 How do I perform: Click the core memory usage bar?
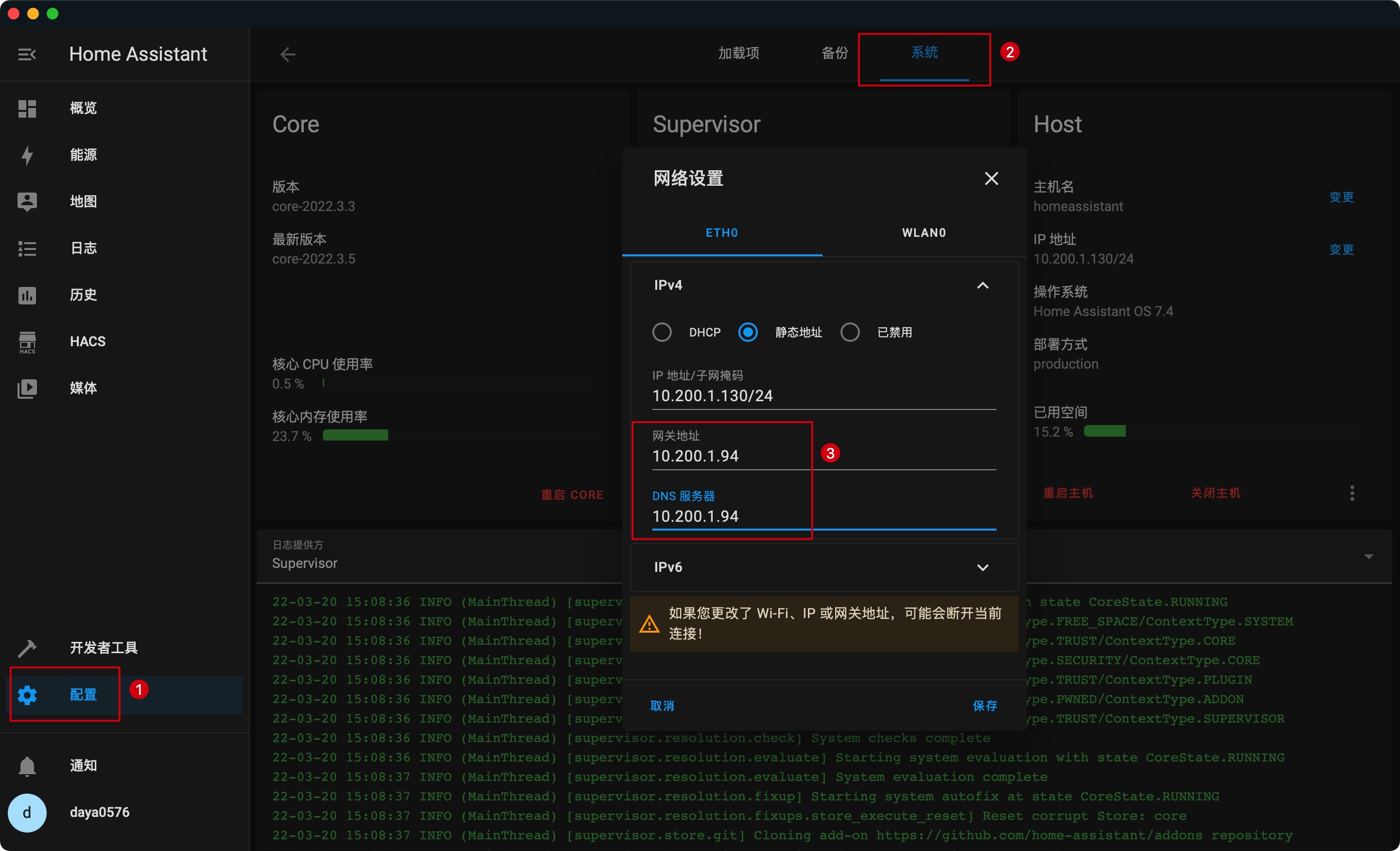pyautogui.click(x=355, y=435)
